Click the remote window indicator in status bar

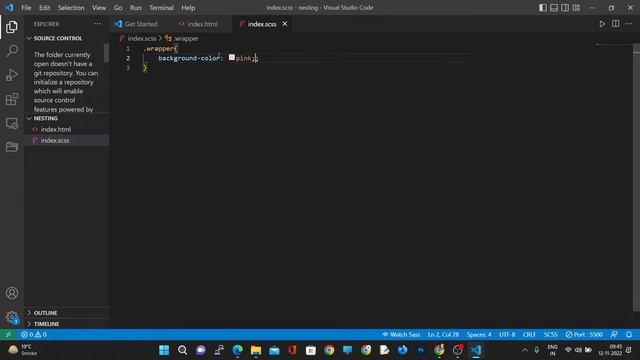tap(8, 334)
